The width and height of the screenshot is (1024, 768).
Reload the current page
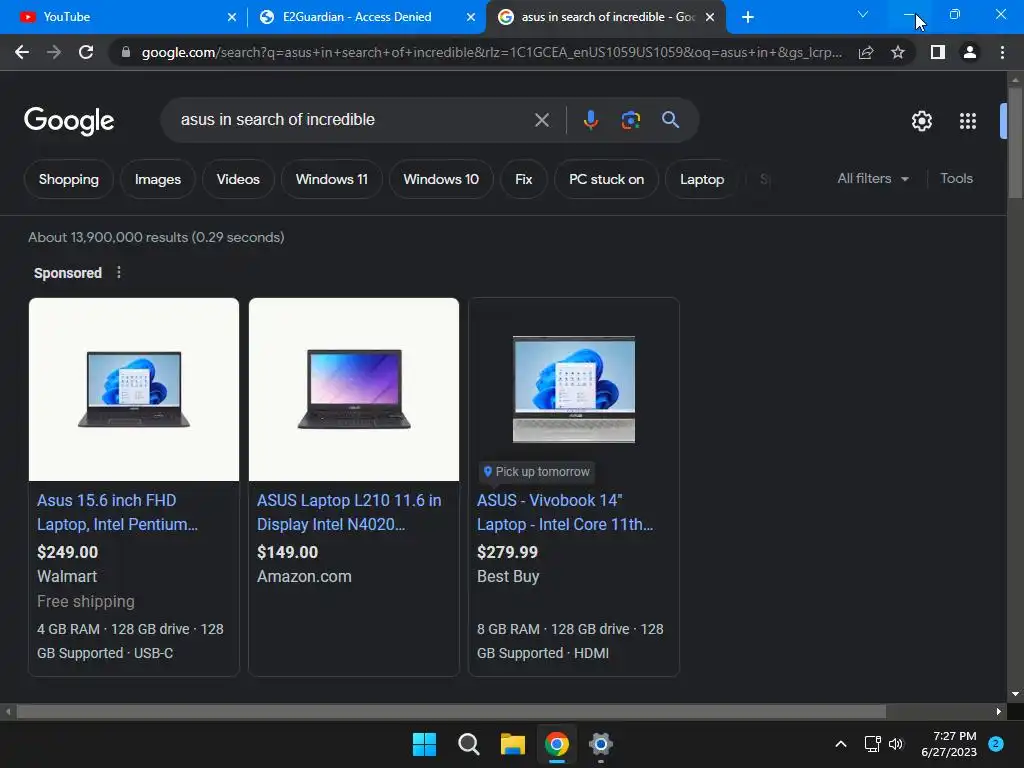pos(86,52)
